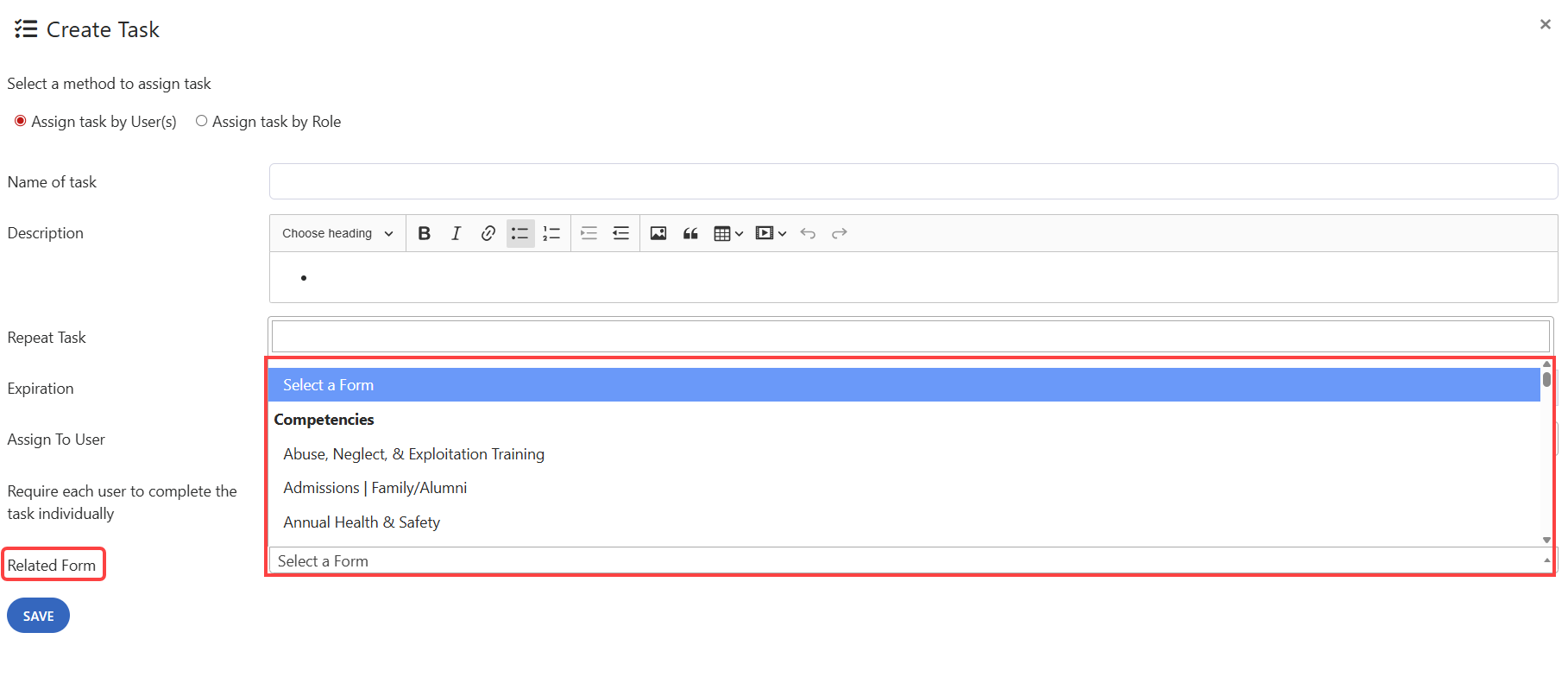The height and width of the screenshot is (677, 1568).
Task: Insert a link in description
Action: 488,233
